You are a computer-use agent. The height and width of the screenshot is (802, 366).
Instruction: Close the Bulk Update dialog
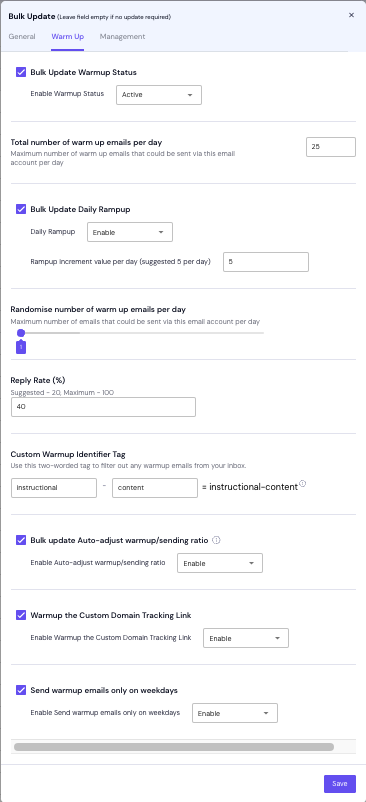[x=351, y=15]
